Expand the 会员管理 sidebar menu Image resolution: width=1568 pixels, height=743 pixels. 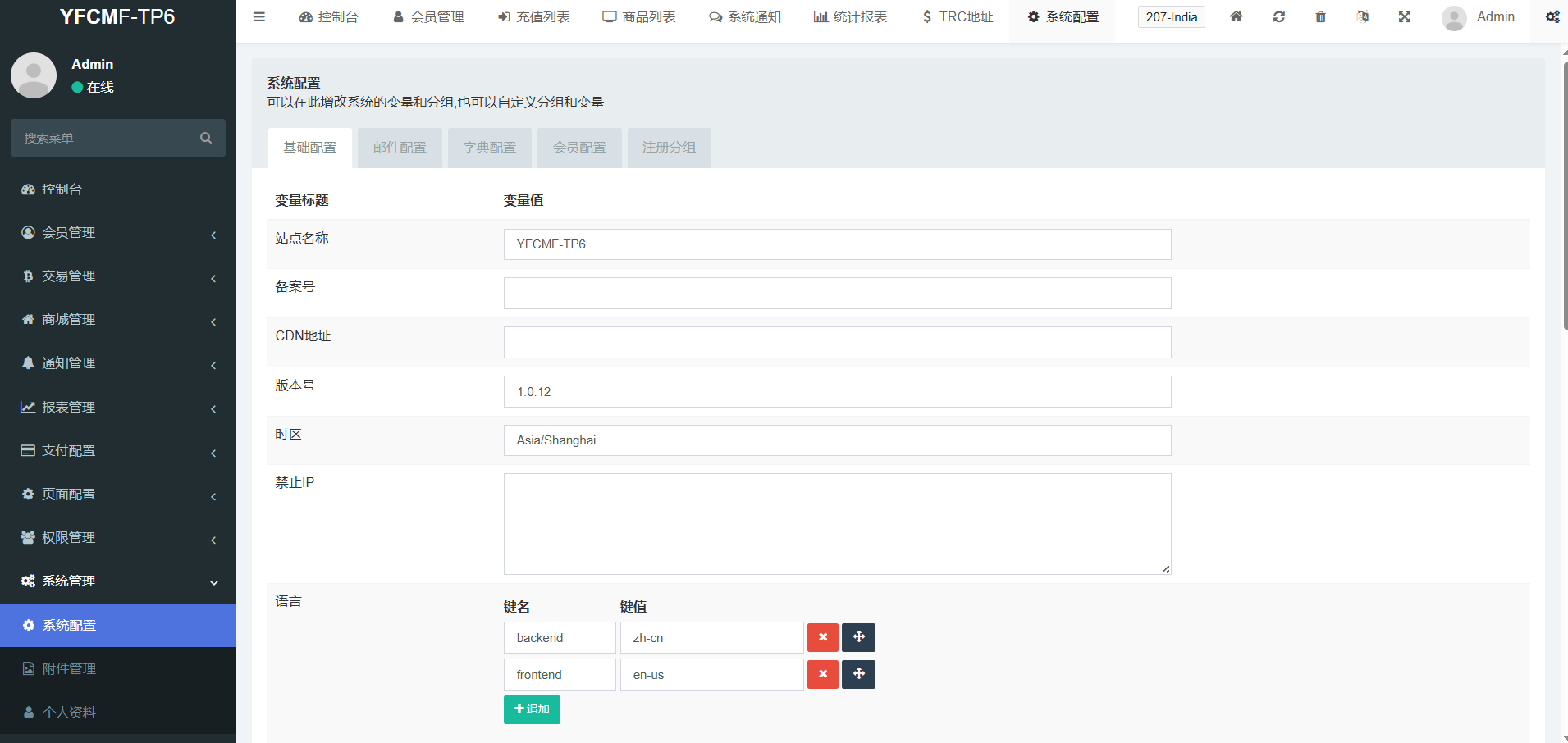click(x=118, y=233)
